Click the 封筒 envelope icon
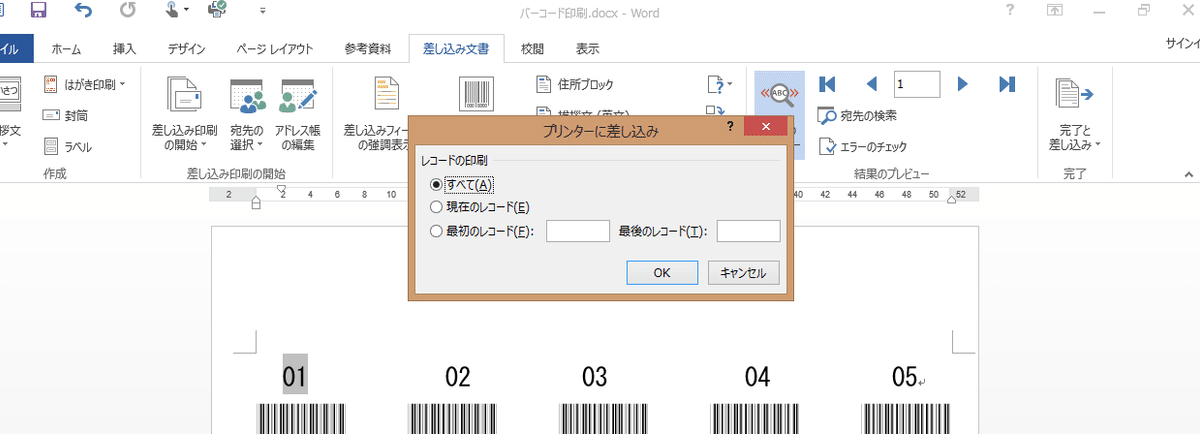This screenshot has width=1200, height=434. 53,115
